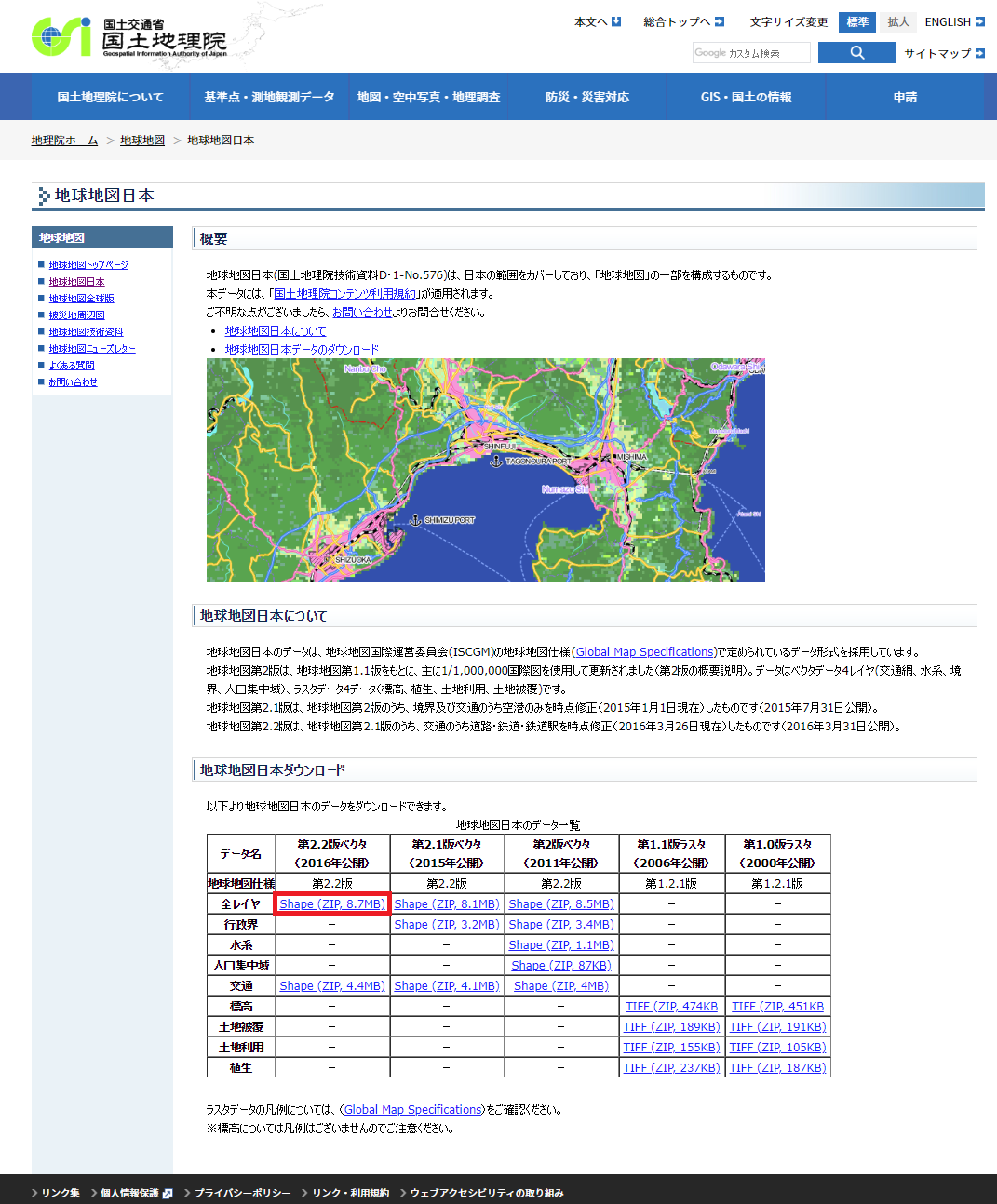Download 標高 TIFF ZIP 474KB

coord(671,1007)
